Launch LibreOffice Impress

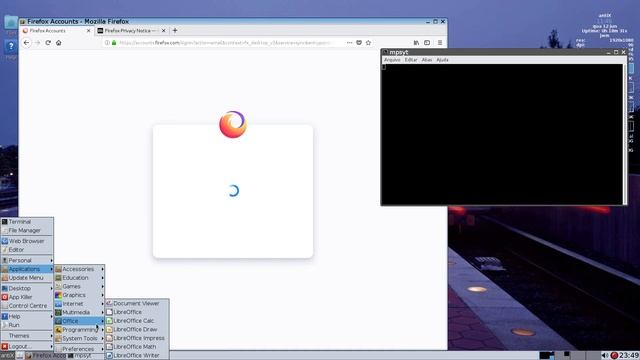(x=137, y=338)
